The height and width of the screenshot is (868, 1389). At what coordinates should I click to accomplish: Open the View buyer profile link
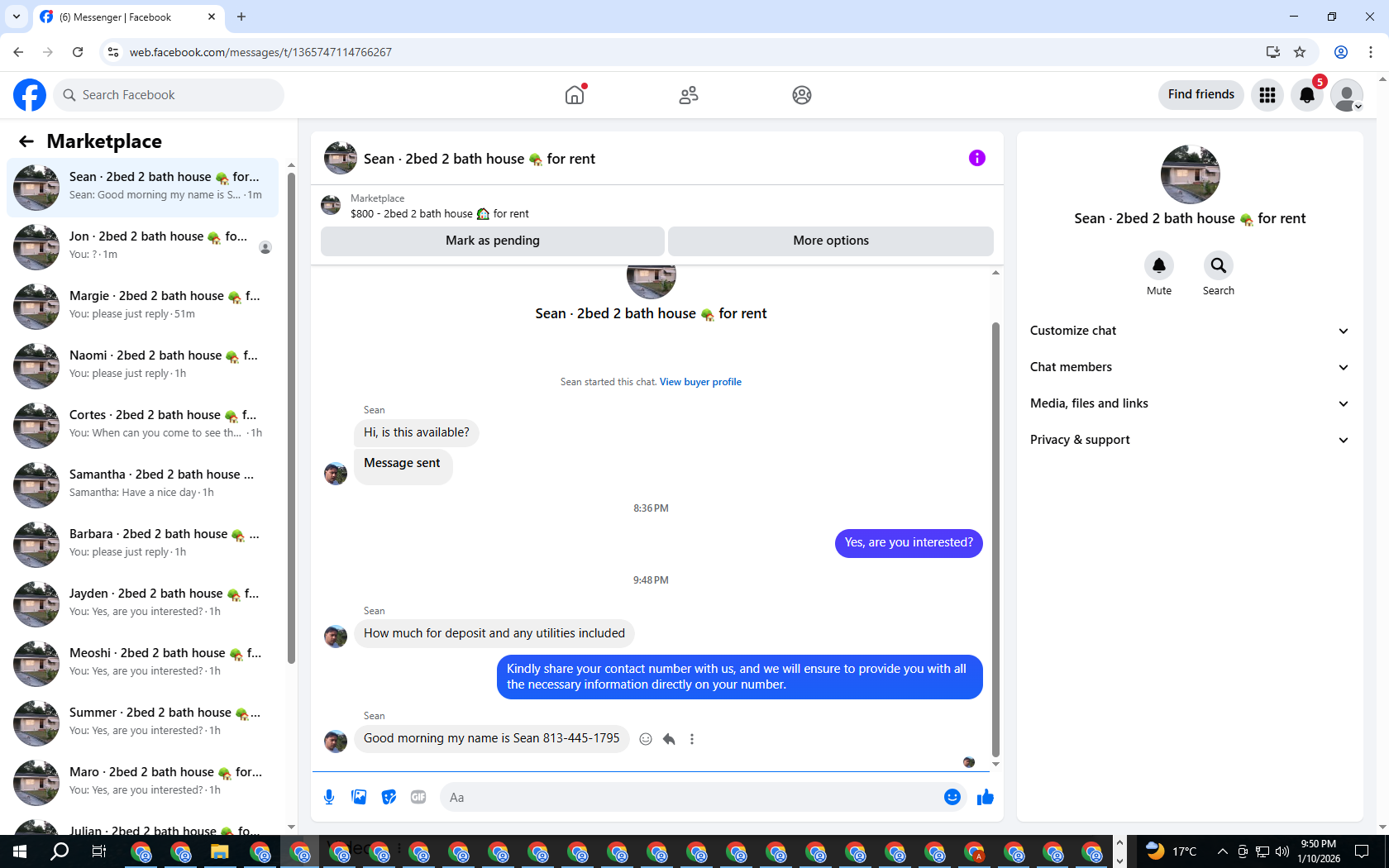pos(700,382)
